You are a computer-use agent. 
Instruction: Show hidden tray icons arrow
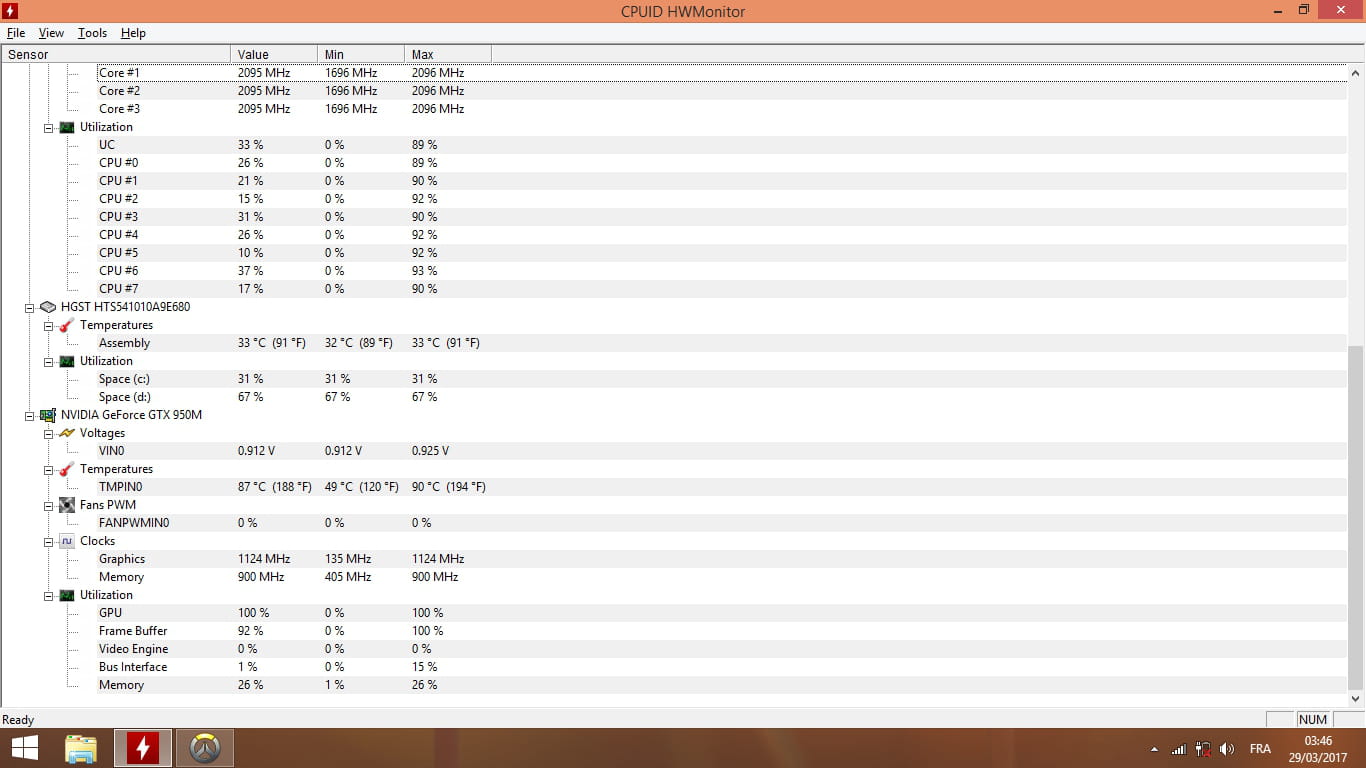(1155, 749)
